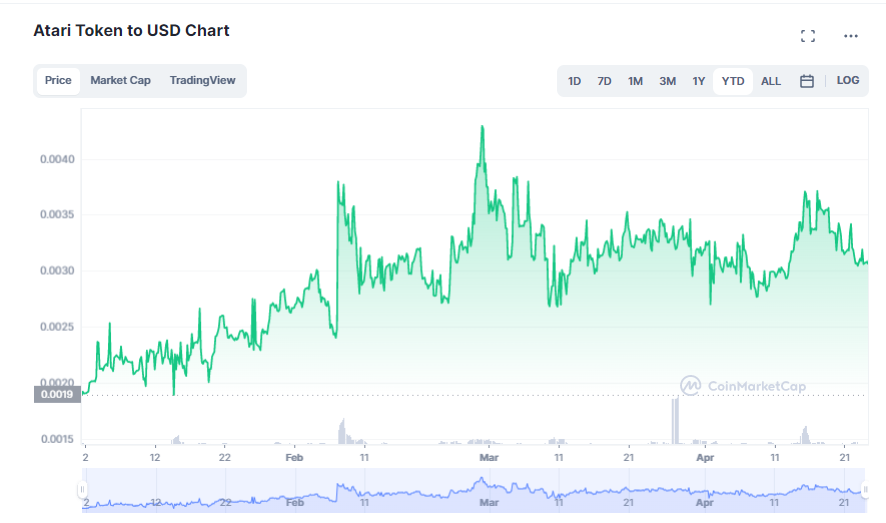This screenshot has width=886, height=523.
Task: Open the three-dot more options menu
Action: click(x=851, y=36)
